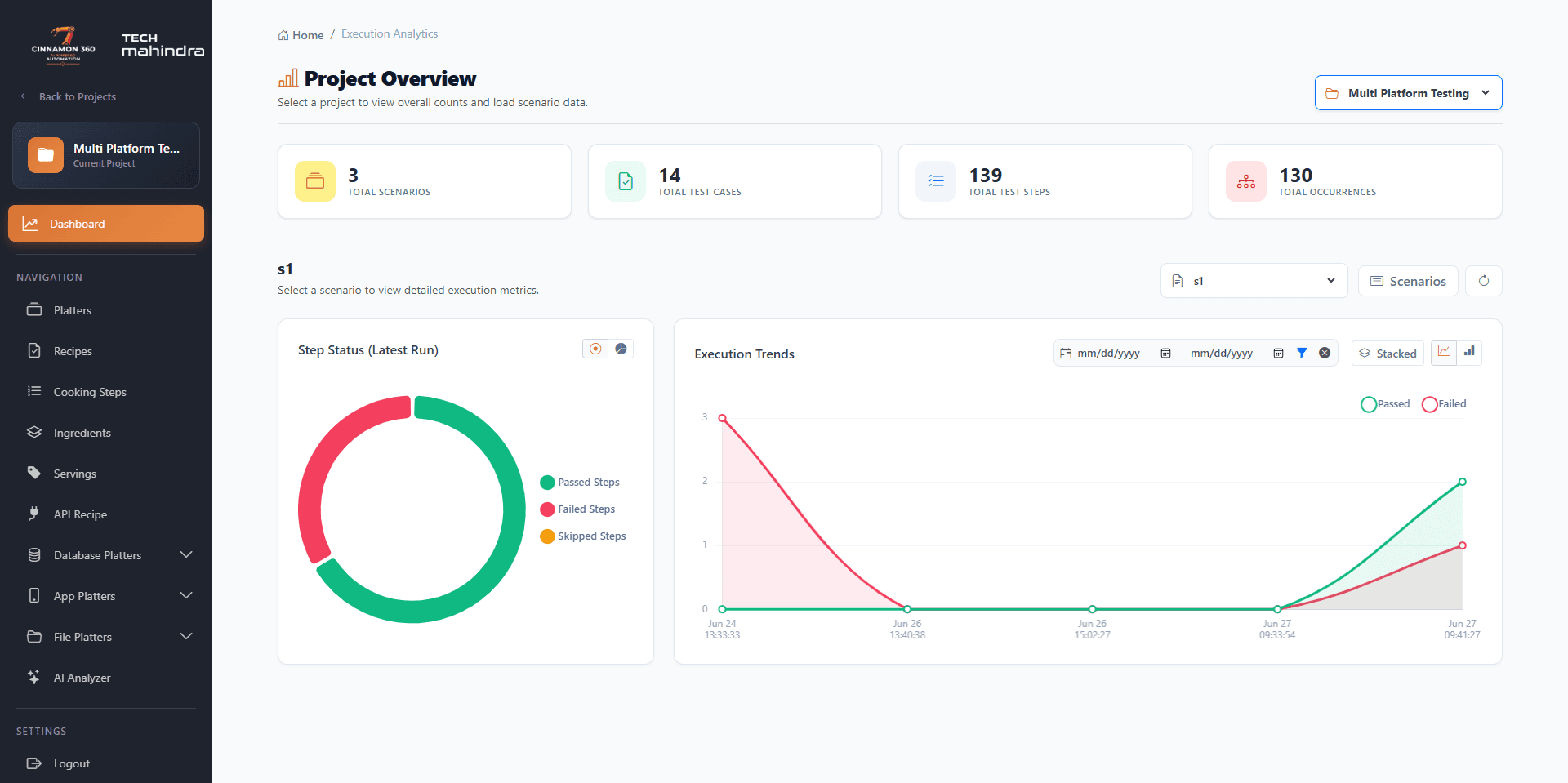The image size is (1568, 783).
Task: Click the AI Analyzer sparkle icon
Action: tap(34, 677)
